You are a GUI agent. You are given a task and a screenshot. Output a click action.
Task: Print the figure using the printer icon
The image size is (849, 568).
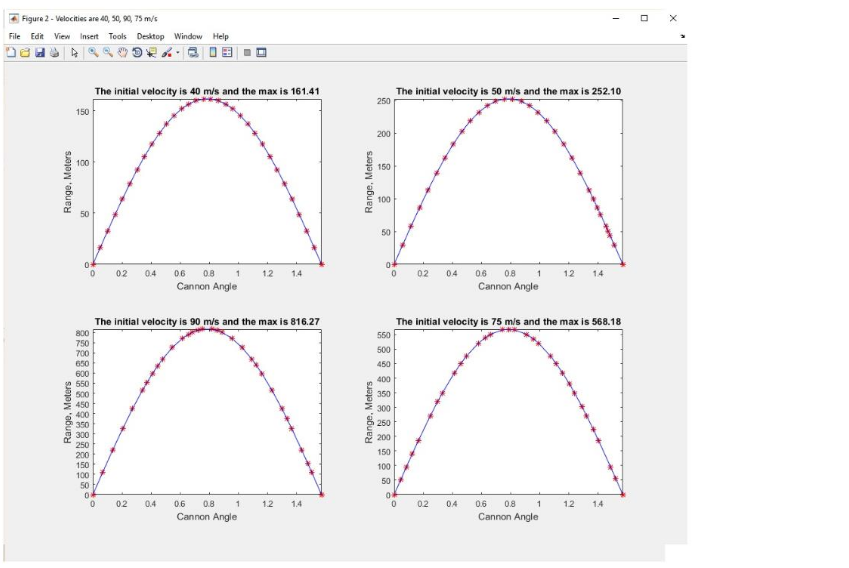pos(54,53)
